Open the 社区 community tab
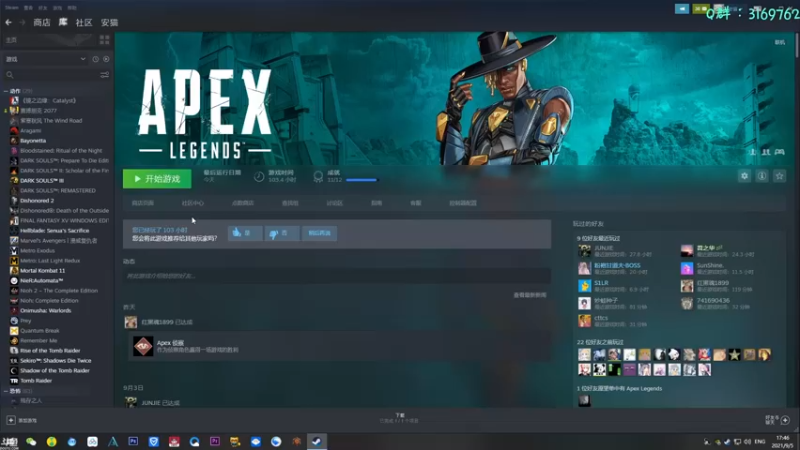The height and width of the screenshot is (450, 800). pos(84,22)
